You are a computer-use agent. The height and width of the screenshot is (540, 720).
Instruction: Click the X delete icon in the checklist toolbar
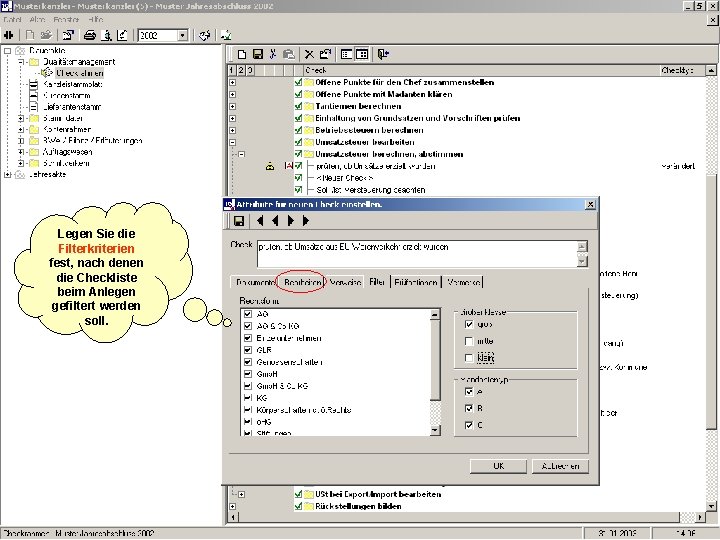coord(309,54)
